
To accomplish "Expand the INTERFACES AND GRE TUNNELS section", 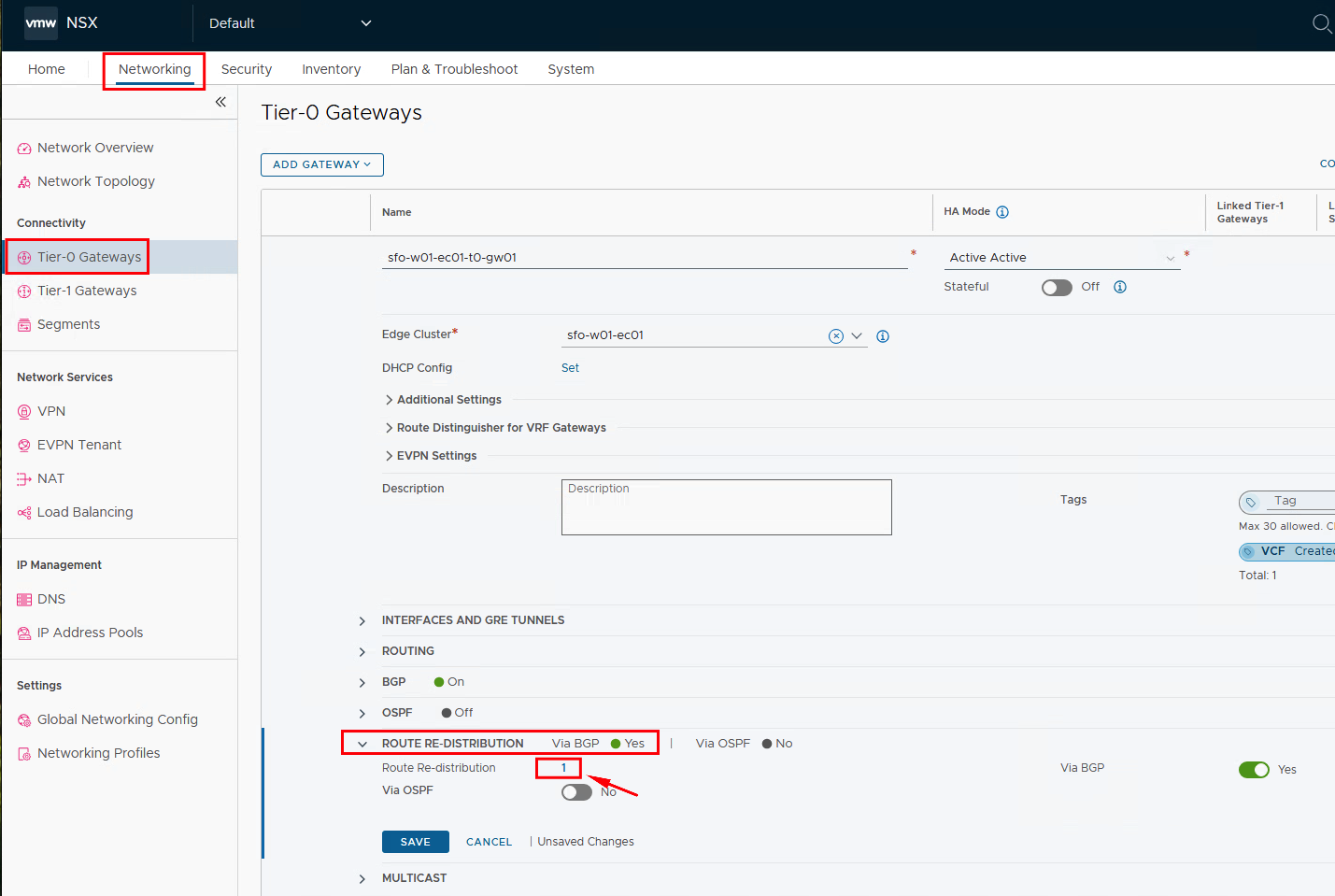I will (473, 620).
